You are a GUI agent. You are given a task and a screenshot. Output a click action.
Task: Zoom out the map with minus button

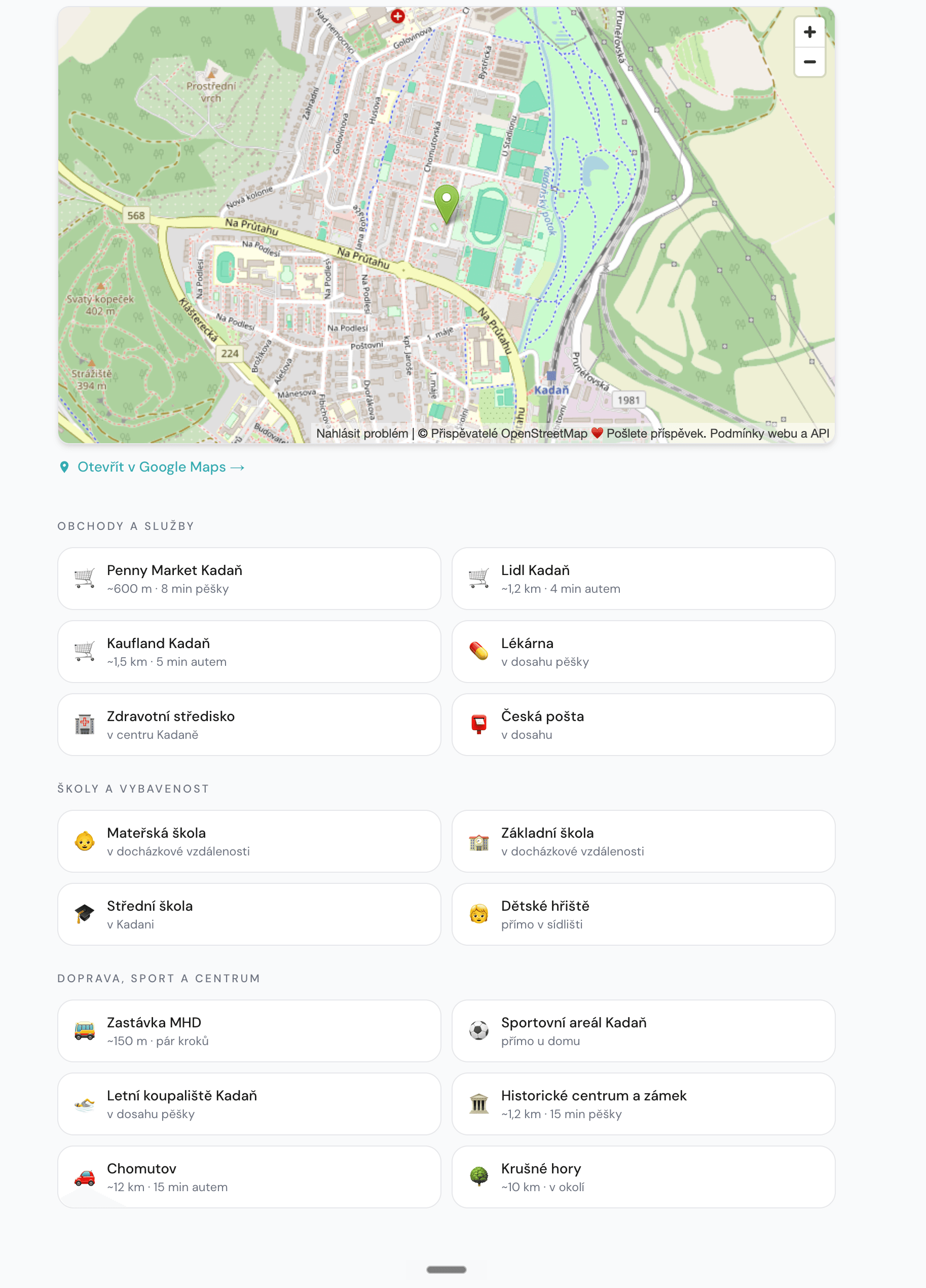click(x=809, y=62)
